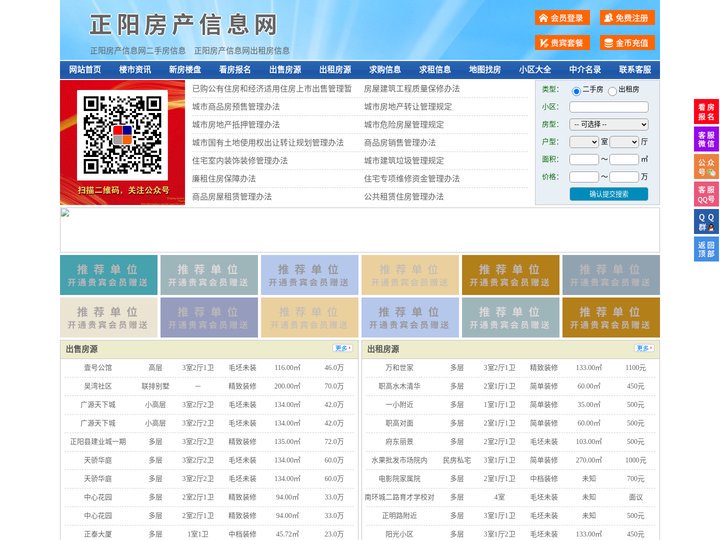Image resolution: width=720 pixels, height=540 pixels.
Task: Open side widget QQ群
Action: tap(706, 222)
